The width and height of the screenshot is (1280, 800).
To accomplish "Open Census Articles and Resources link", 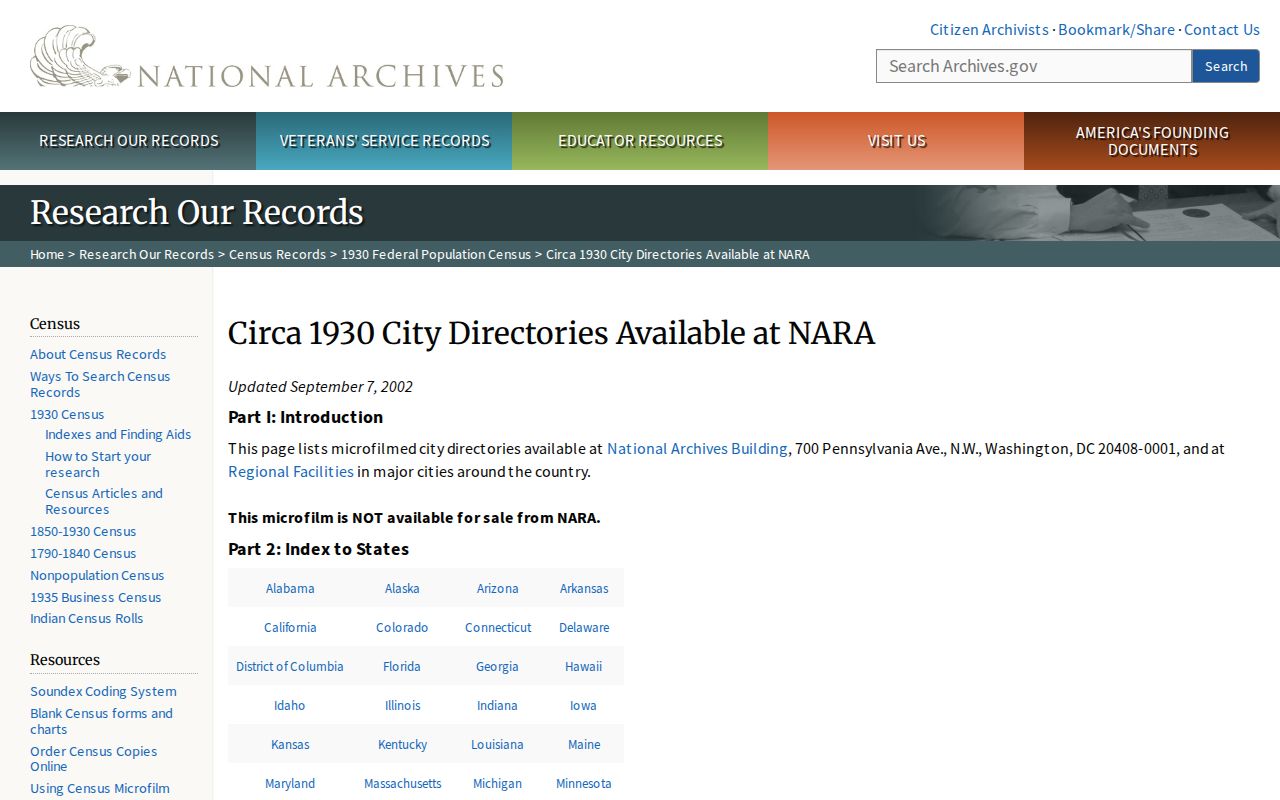I will pos(104,501).
